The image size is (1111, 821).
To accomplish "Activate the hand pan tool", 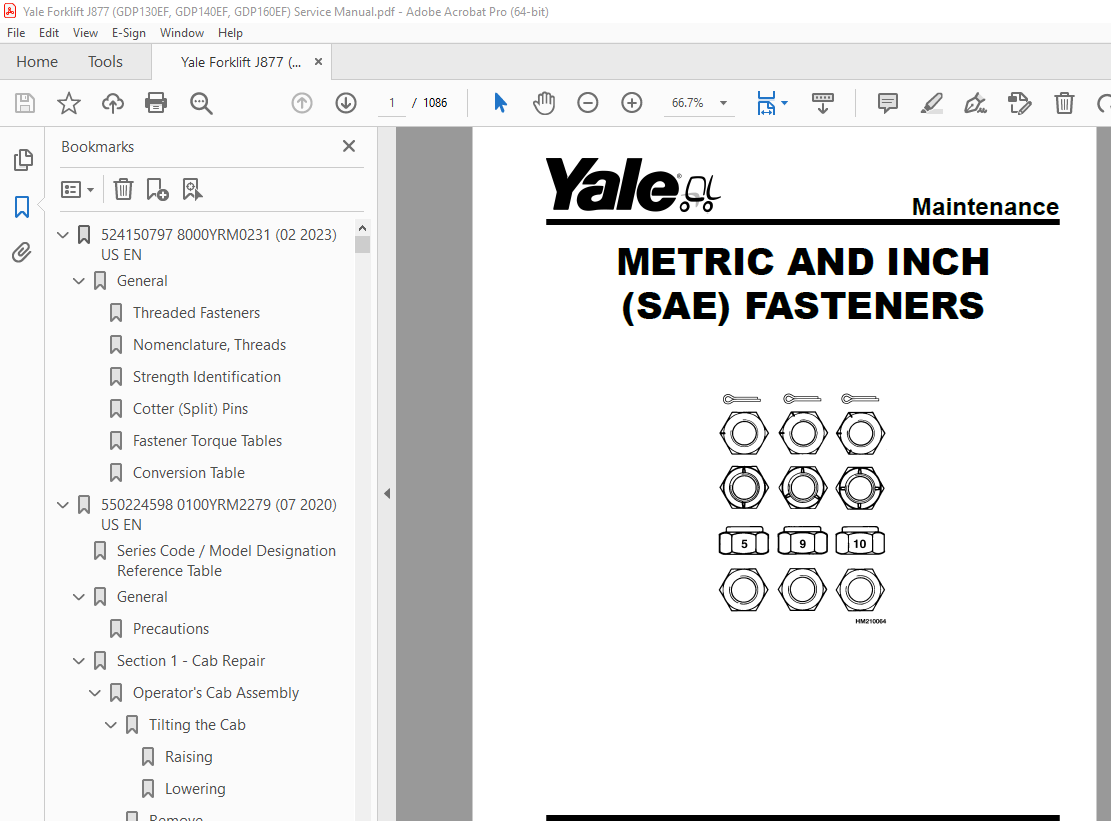I will click(544, 103).
